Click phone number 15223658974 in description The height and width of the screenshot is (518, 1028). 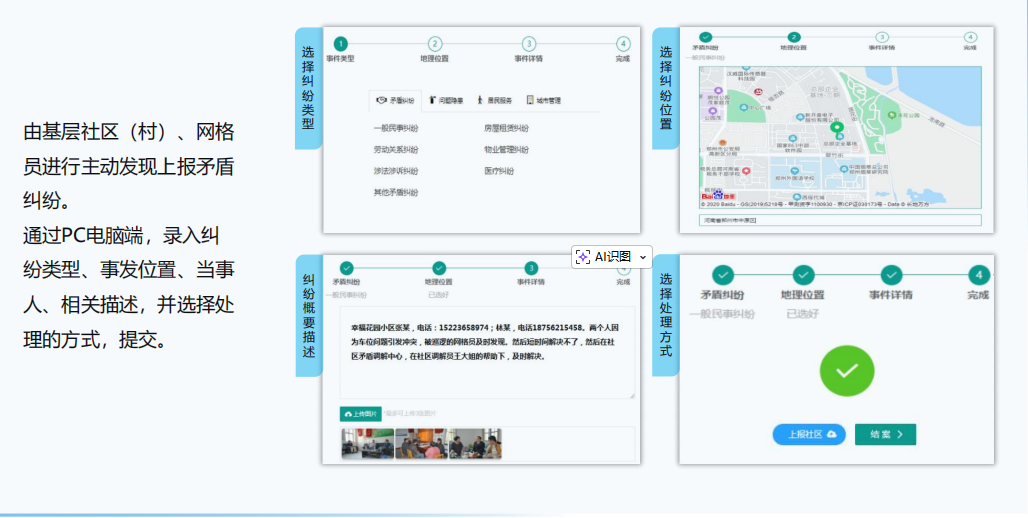tap(464, 327)
